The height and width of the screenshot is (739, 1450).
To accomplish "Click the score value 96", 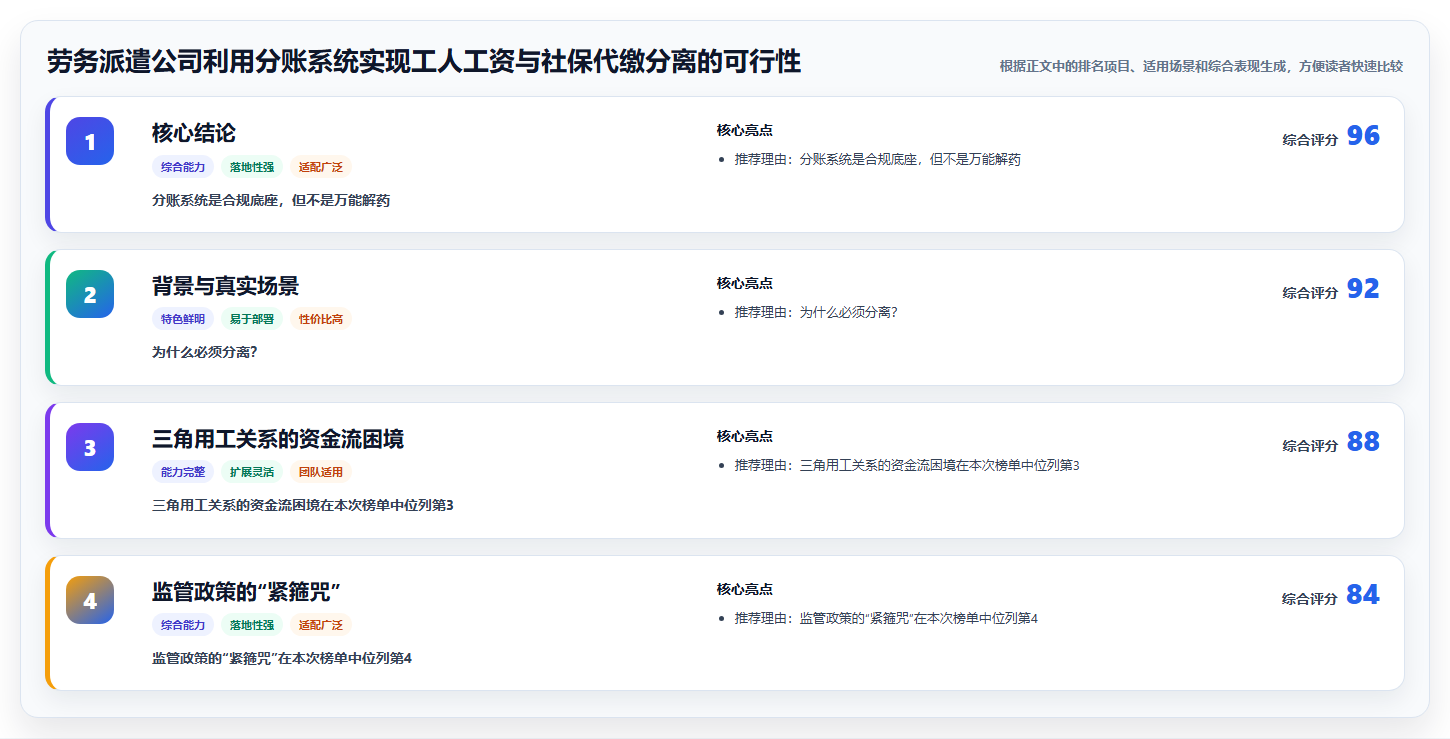I will pyautogui.click(x=1363, y=136).
